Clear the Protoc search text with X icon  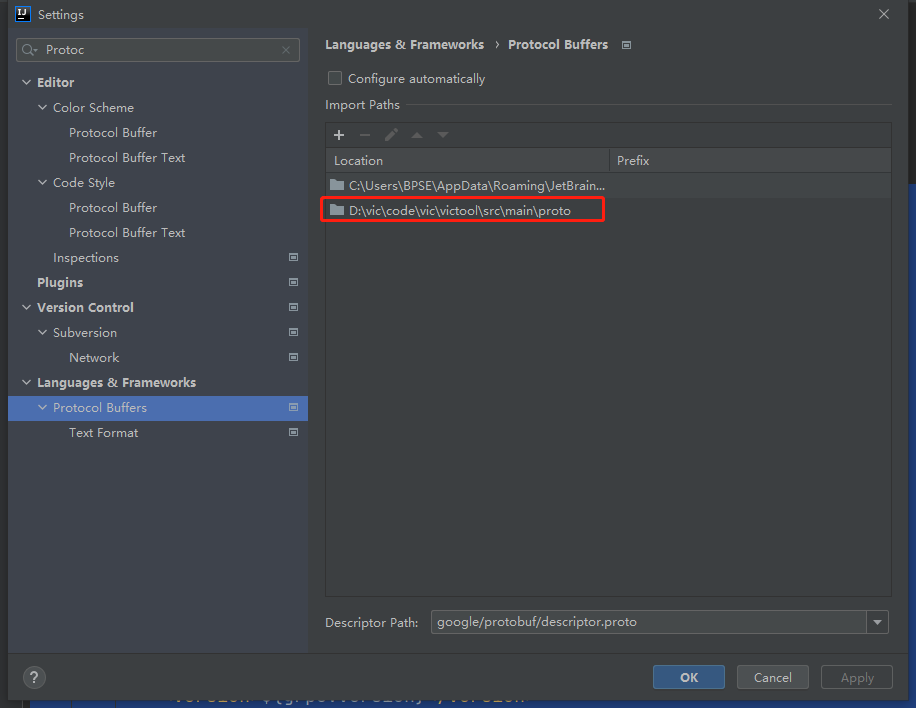(x=286, y=50)
